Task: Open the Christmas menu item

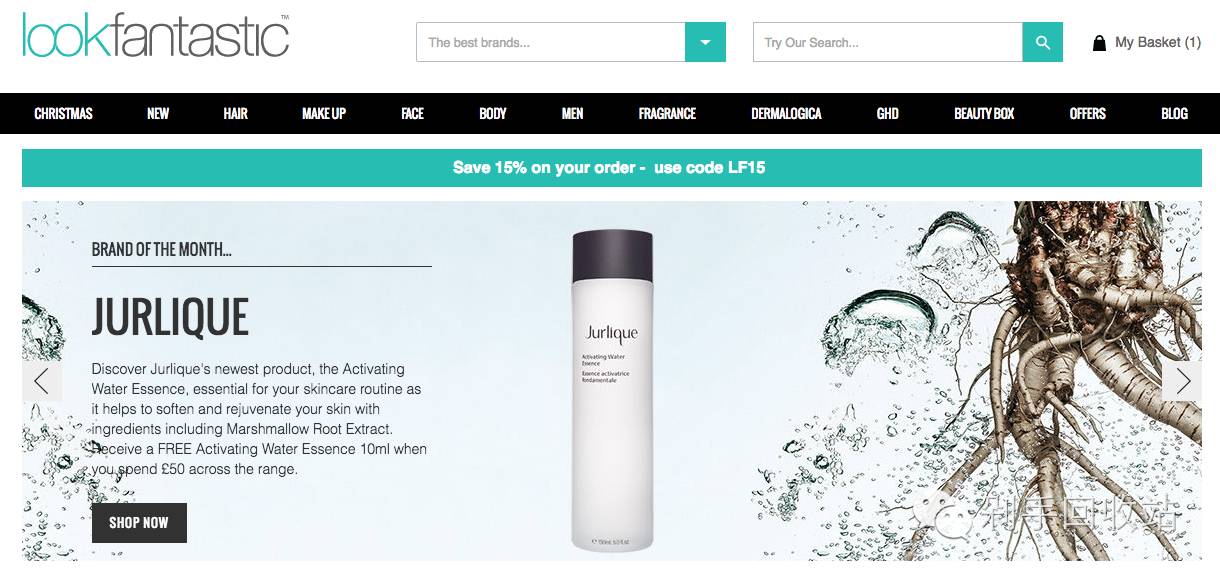Action: (63, 113)
